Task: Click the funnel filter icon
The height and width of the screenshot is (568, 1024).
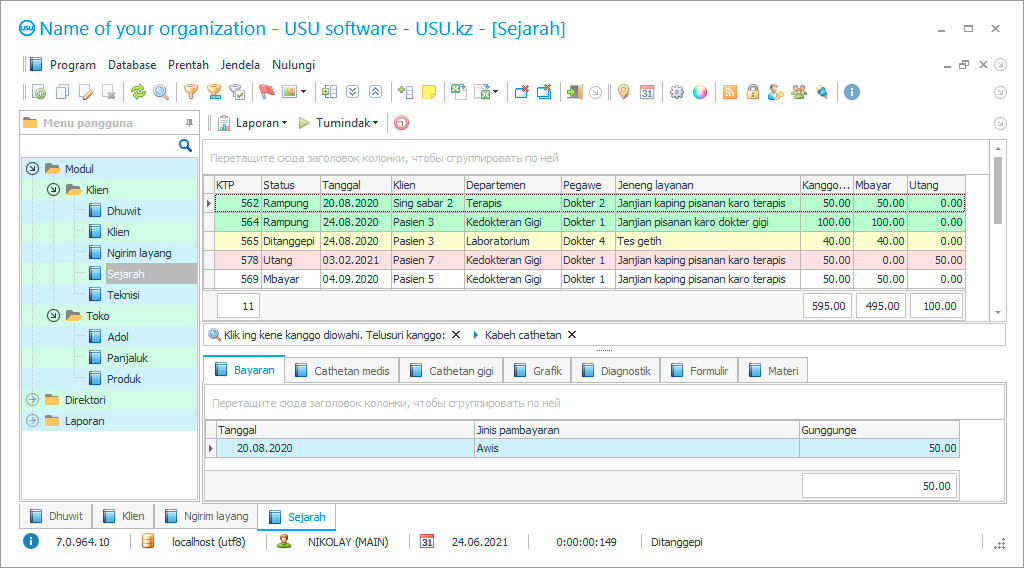Action: click(190, 92)
